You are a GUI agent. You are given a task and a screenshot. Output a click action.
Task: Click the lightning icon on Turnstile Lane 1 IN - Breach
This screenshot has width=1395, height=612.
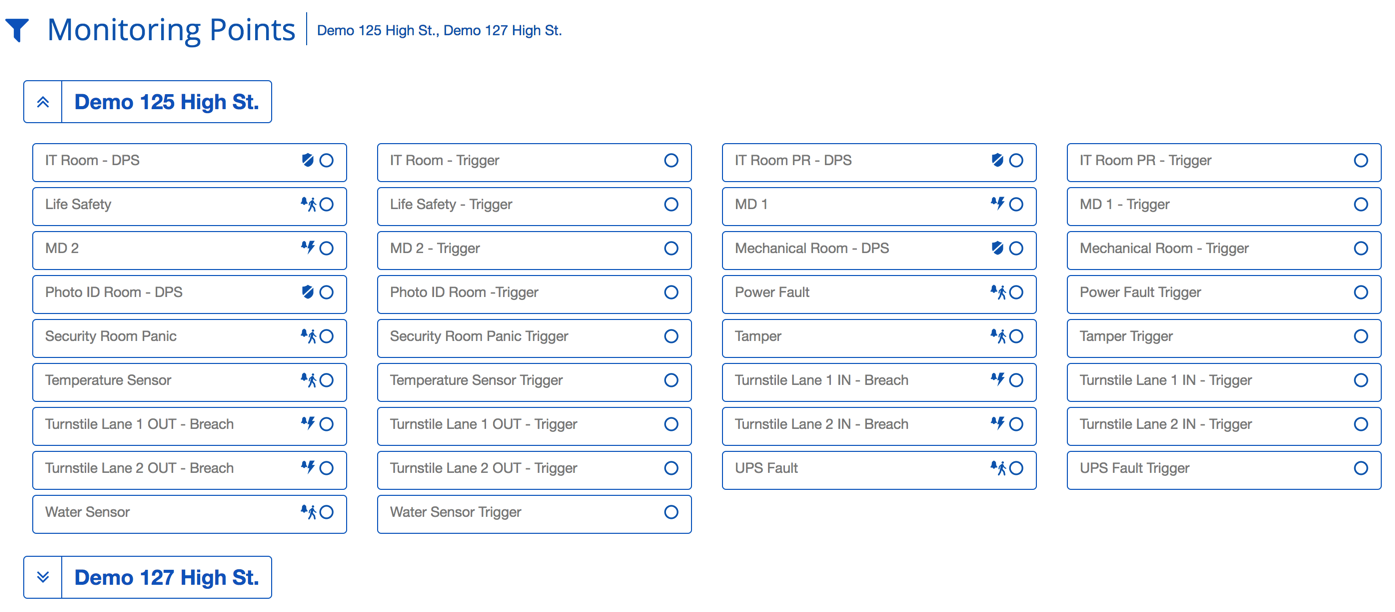(x=1000, y=381)
